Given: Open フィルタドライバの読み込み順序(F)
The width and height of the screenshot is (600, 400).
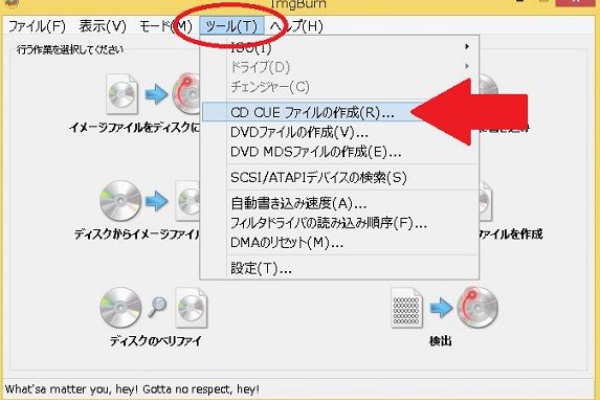Looking at the screenshot, I should coord(340,223).
